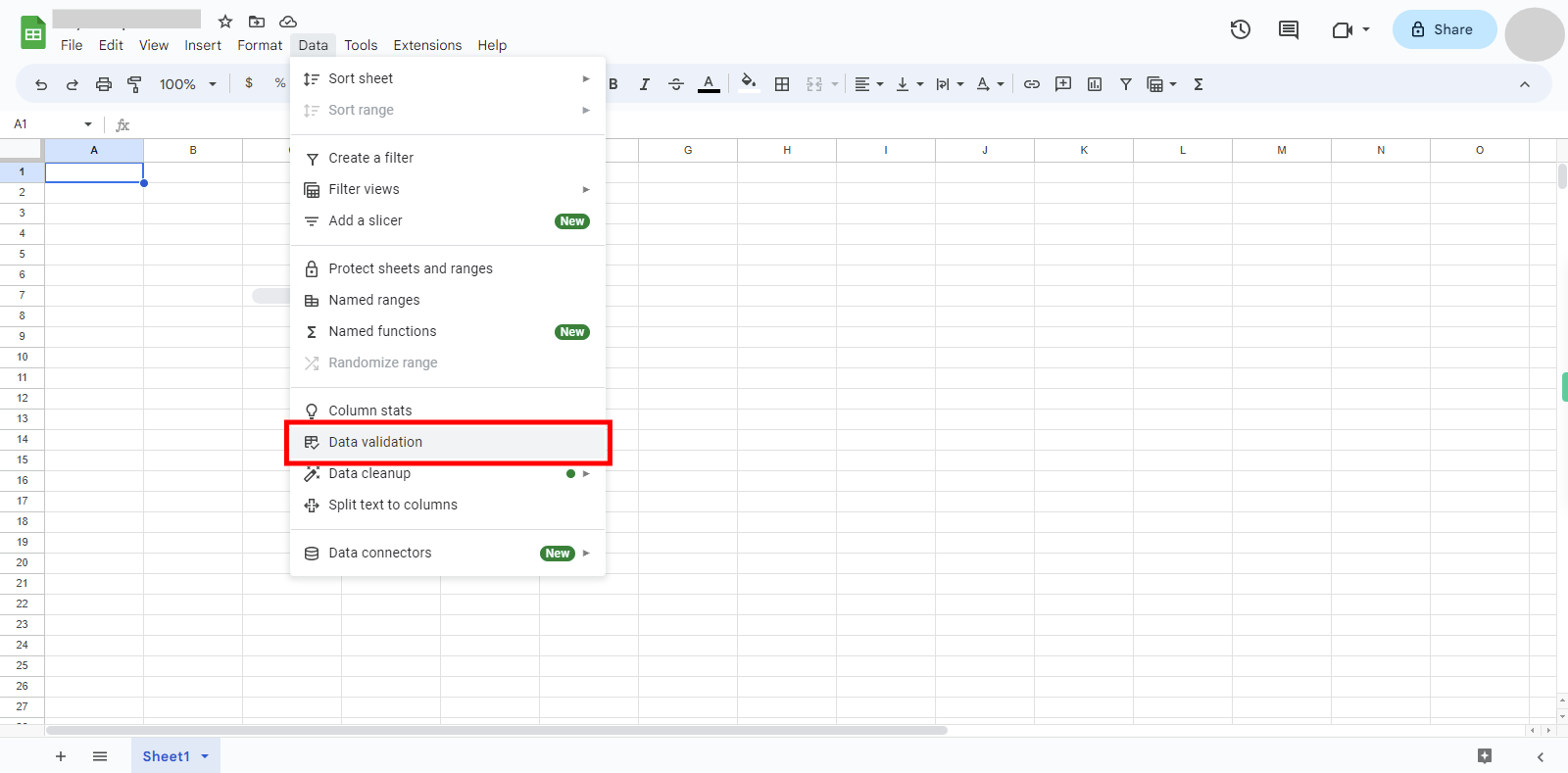The image size is (1568, 773).
Task: Select Column stats
Action: click(448, 411)
